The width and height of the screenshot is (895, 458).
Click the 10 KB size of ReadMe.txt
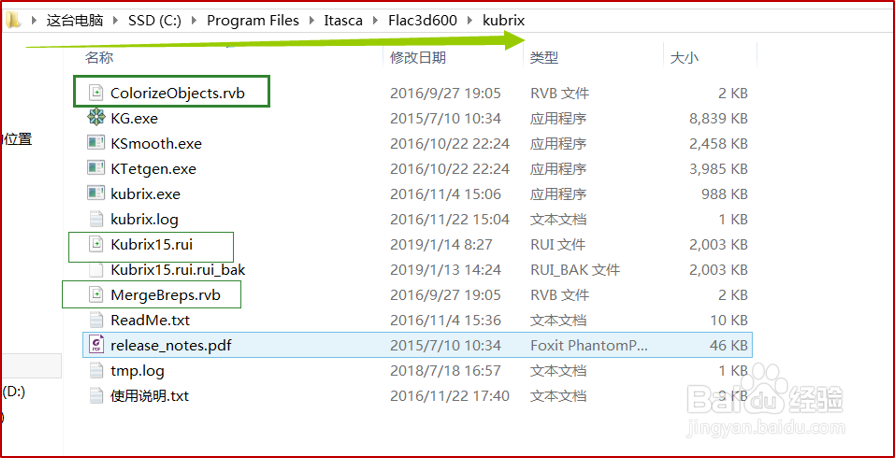click(x=729, y=320)
